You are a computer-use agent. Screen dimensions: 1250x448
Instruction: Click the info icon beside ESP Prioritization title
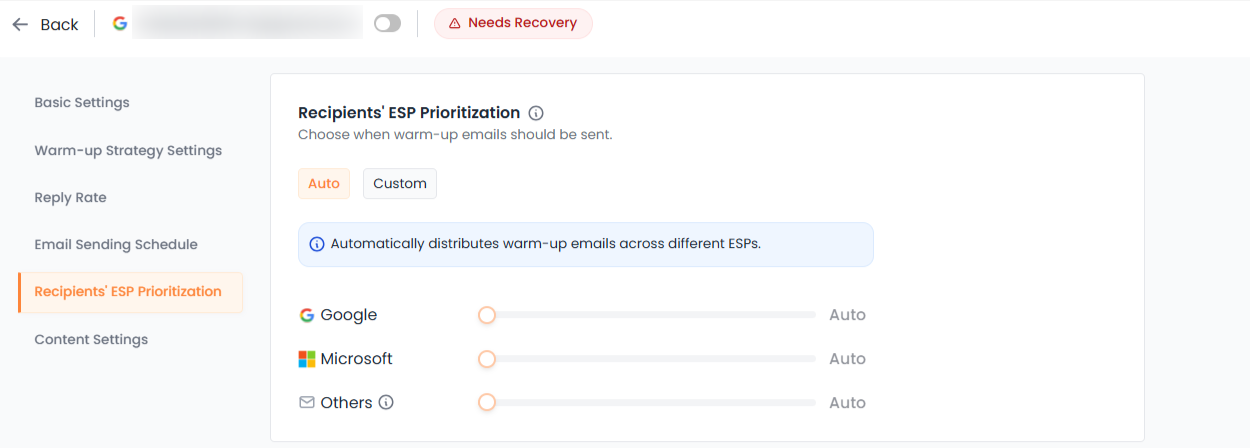pyautogui.click(x=536, y=113)
